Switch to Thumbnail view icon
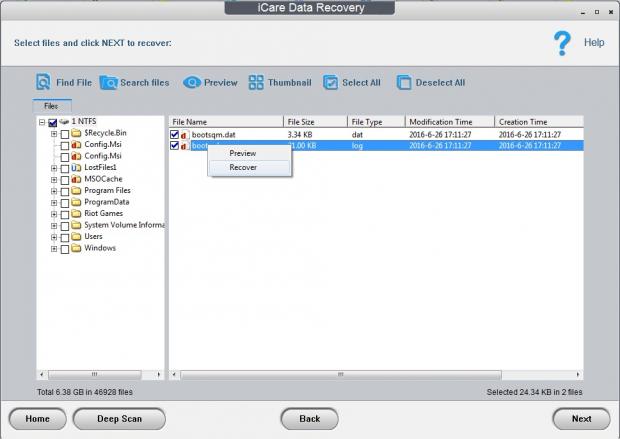The width and height of the screenshot is (620, 439). pos(256,83)
